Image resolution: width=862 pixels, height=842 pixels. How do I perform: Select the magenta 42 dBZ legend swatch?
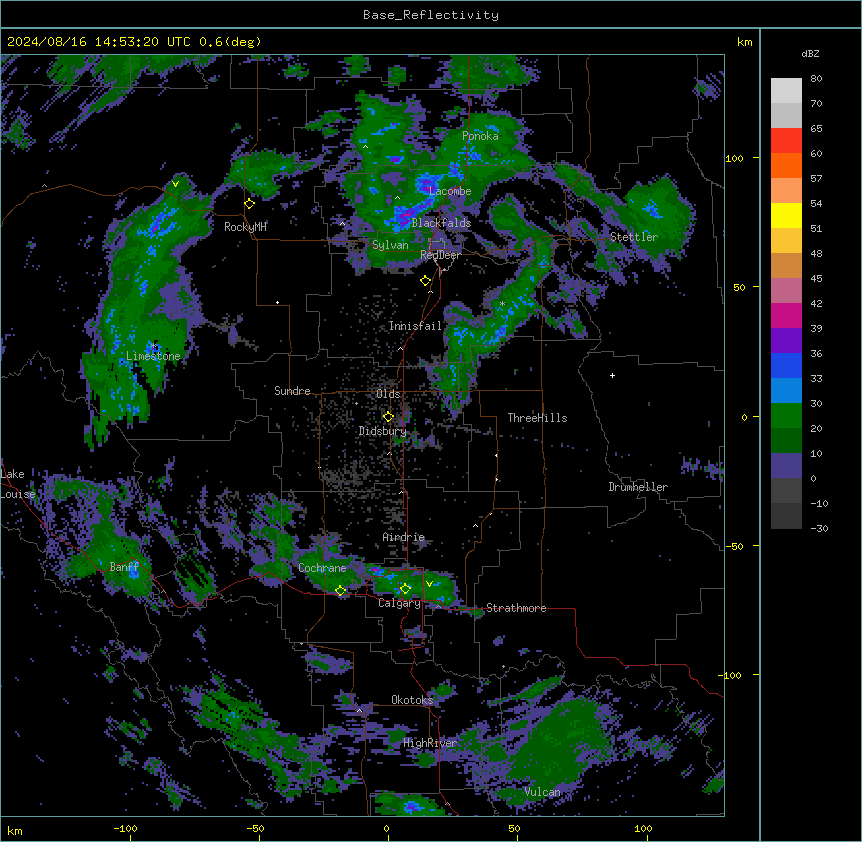pyautogui.click(x=786, y=315)
